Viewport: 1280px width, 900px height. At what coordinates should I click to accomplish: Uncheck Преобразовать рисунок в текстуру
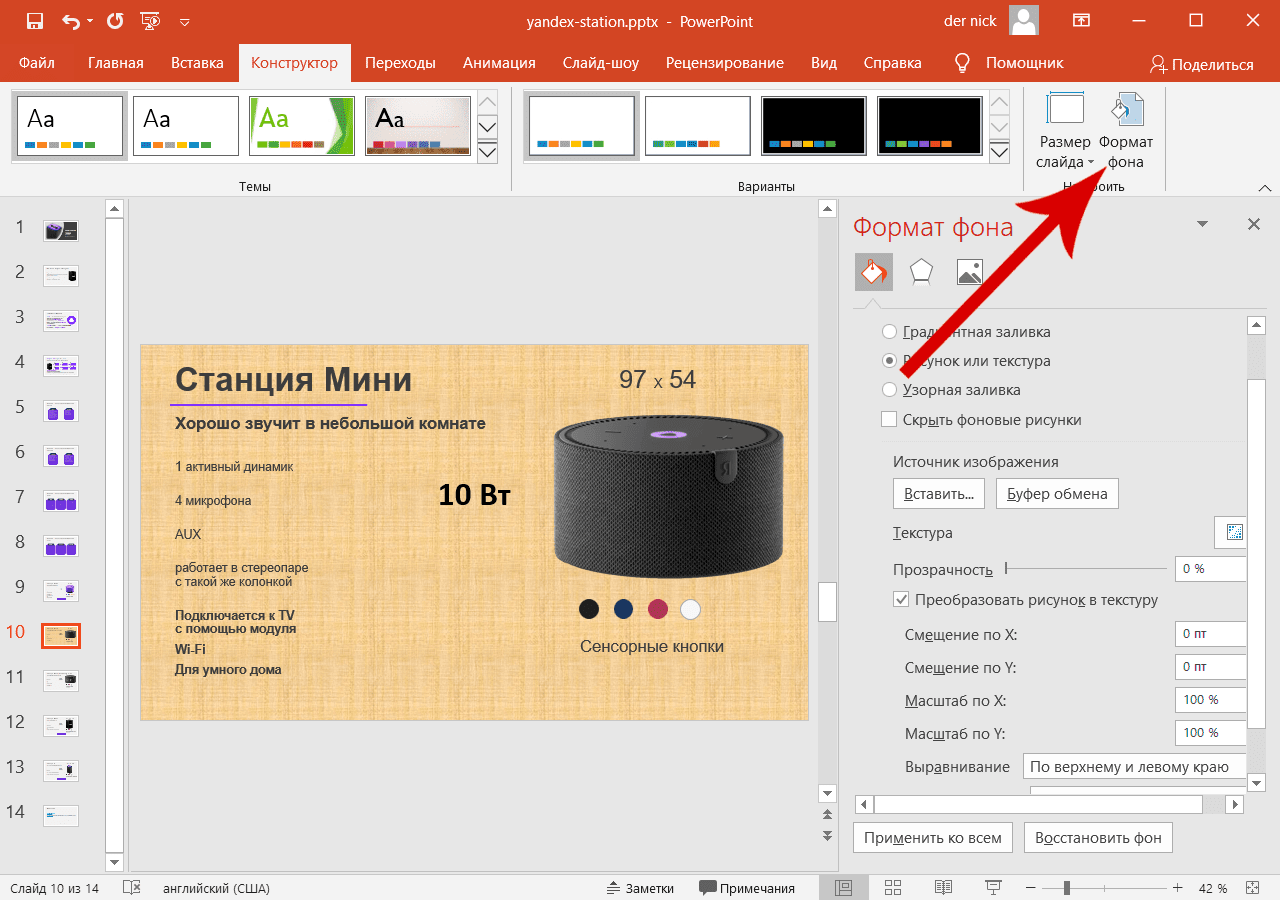[x=901, y=600]
